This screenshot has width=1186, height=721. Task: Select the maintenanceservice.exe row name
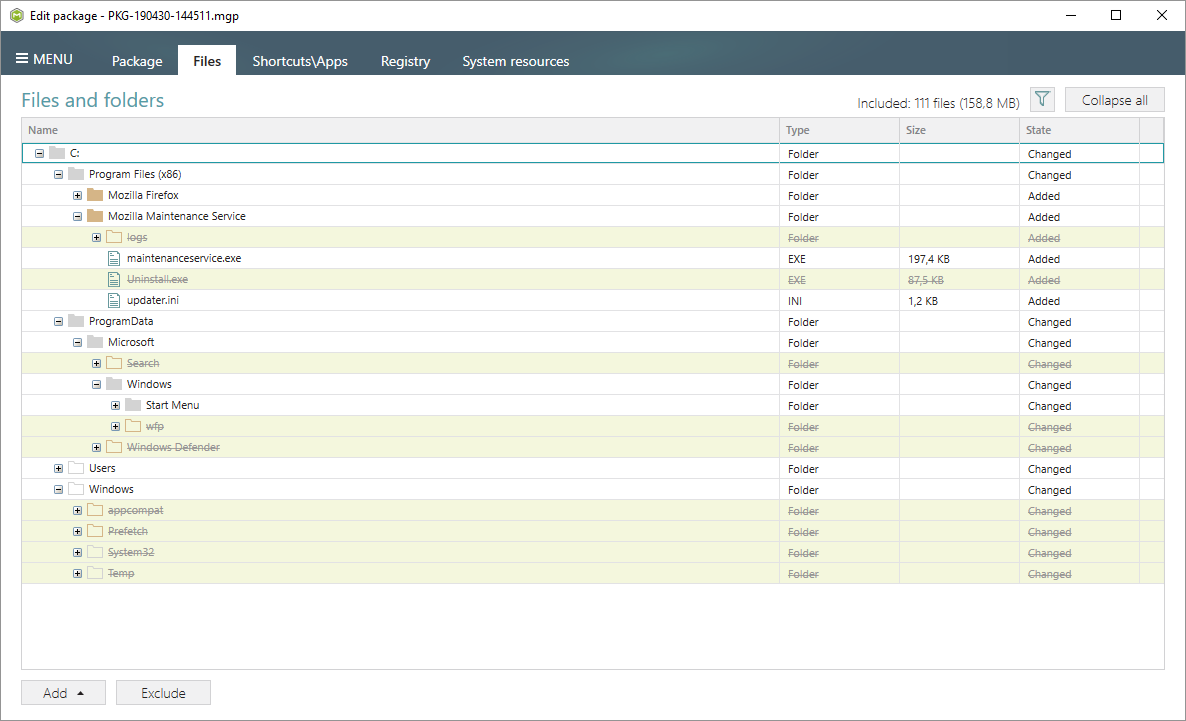click(184, 258)
